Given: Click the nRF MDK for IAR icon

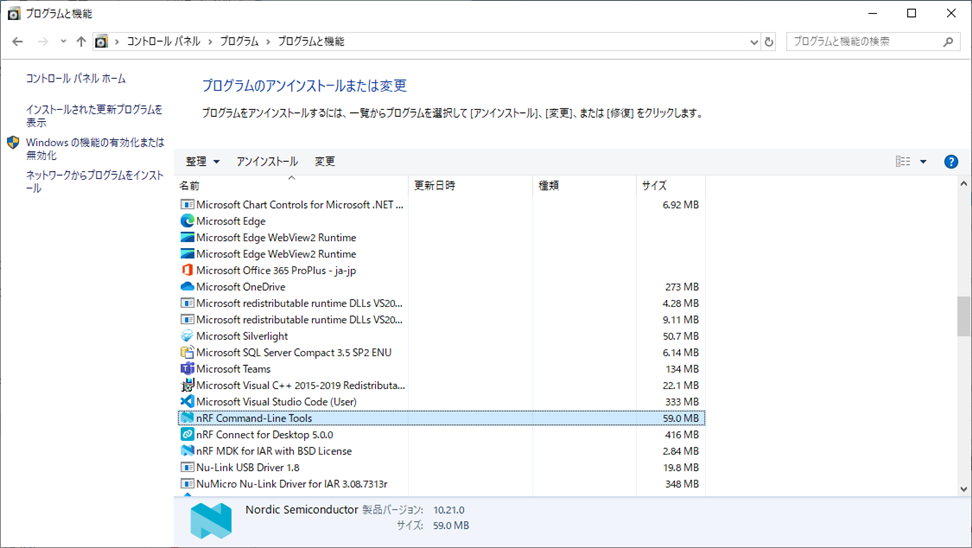Looking at the screenshot, I should point(187,451).
